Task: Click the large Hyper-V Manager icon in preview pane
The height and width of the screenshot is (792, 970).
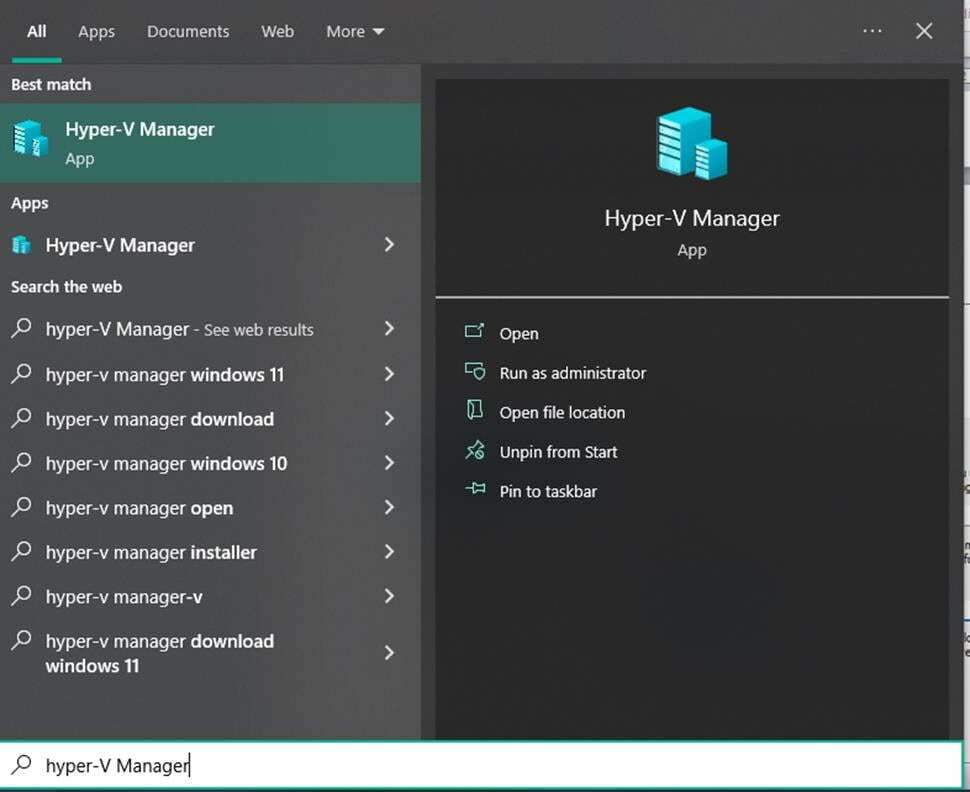Action: [x=691, y=146]
